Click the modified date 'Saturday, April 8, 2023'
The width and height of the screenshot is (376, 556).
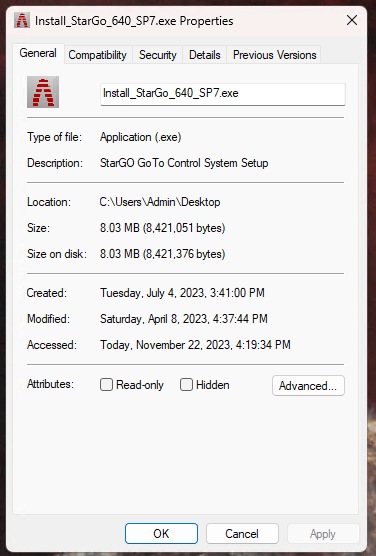[154, 319]
